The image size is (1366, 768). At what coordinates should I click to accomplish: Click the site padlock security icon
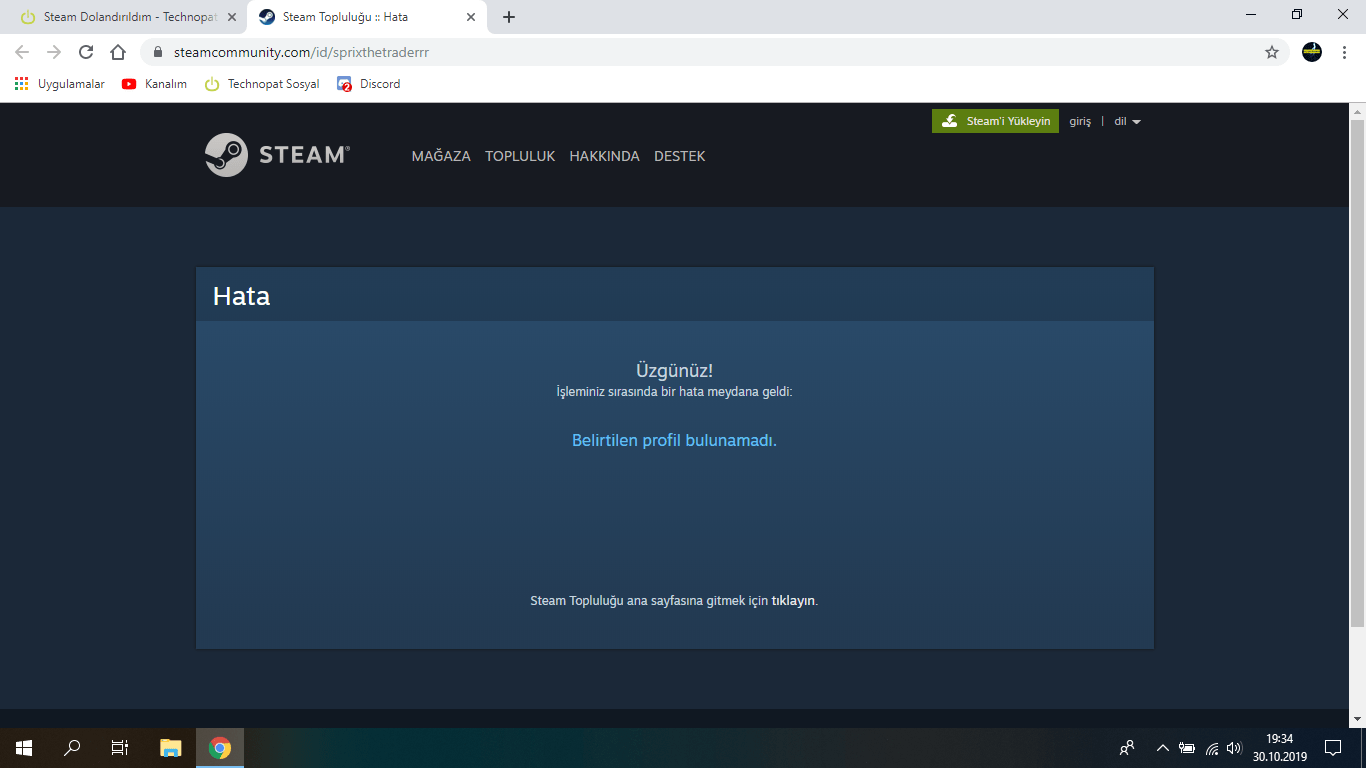(158, 52)
